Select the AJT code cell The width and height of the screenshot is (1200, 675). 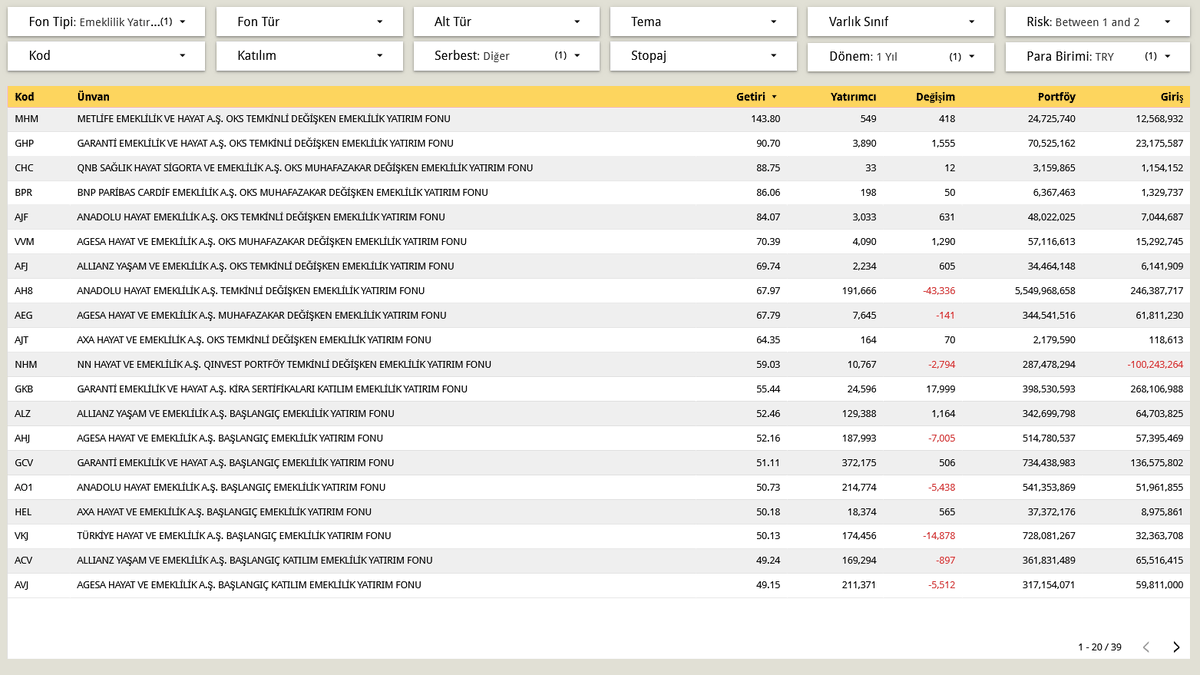pos(22,340)
